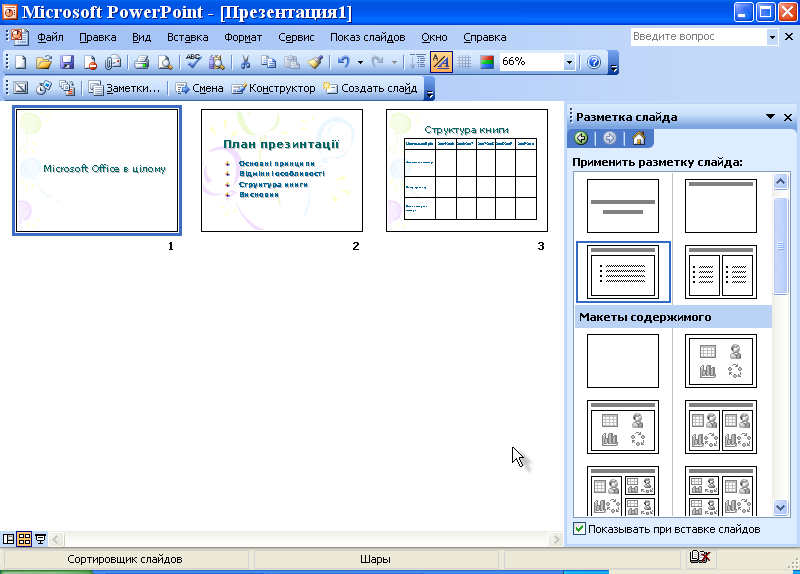Open a file with the Open folder icon
This screenshot has height=574, width=800.
(44, 62)
